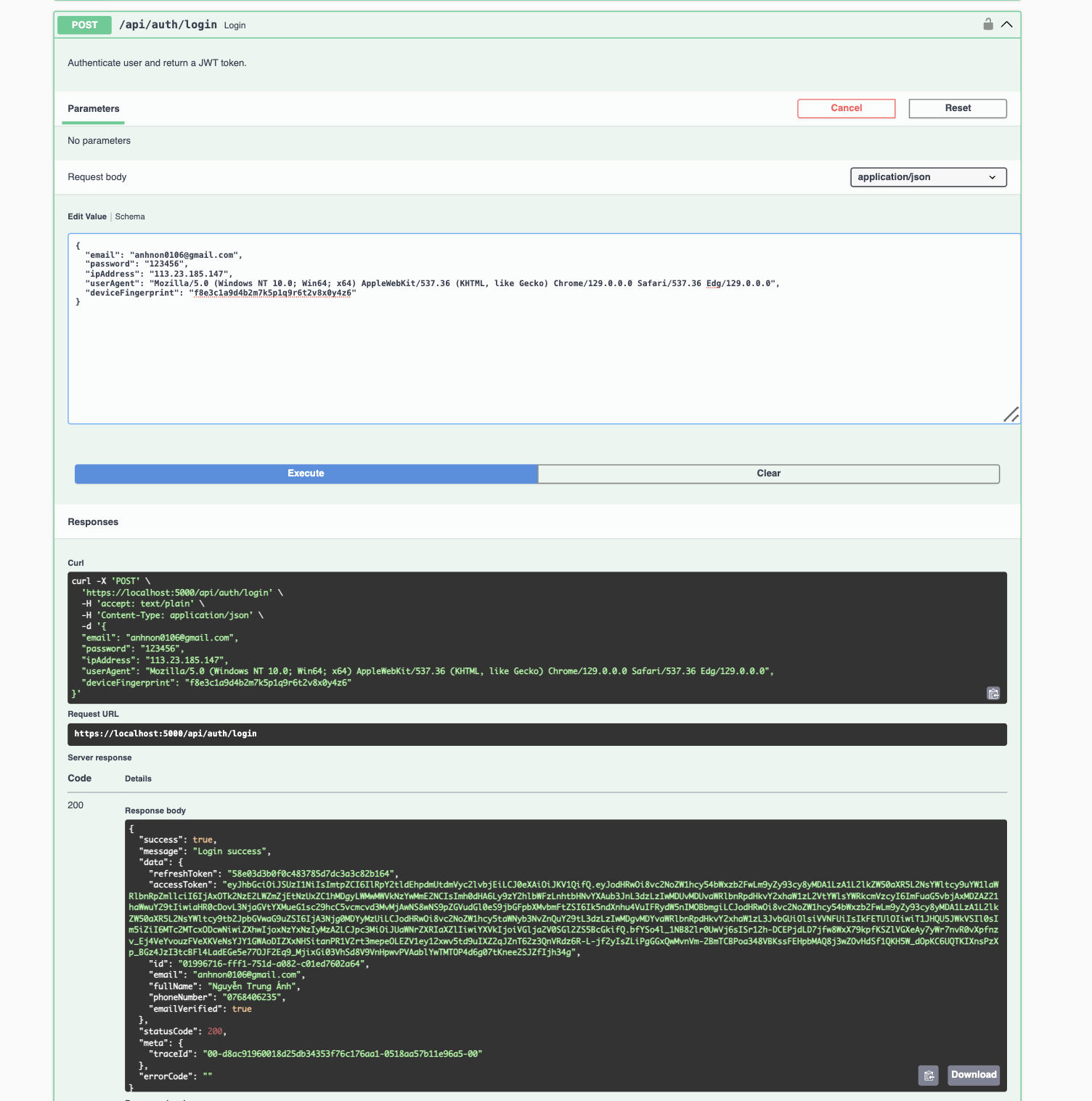Open the application/json content type dropdown
1092x1101 pixels.
[928, 177]
